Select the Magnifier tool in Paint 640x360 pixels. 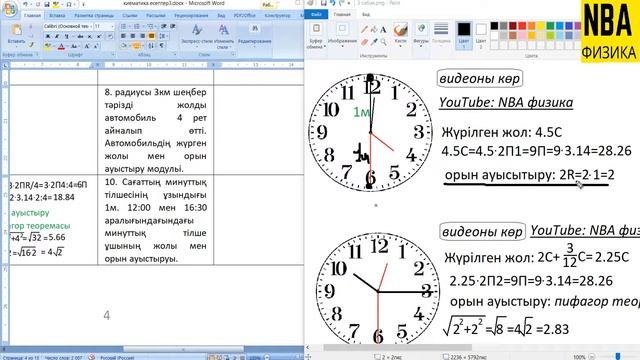click(384, 42)
